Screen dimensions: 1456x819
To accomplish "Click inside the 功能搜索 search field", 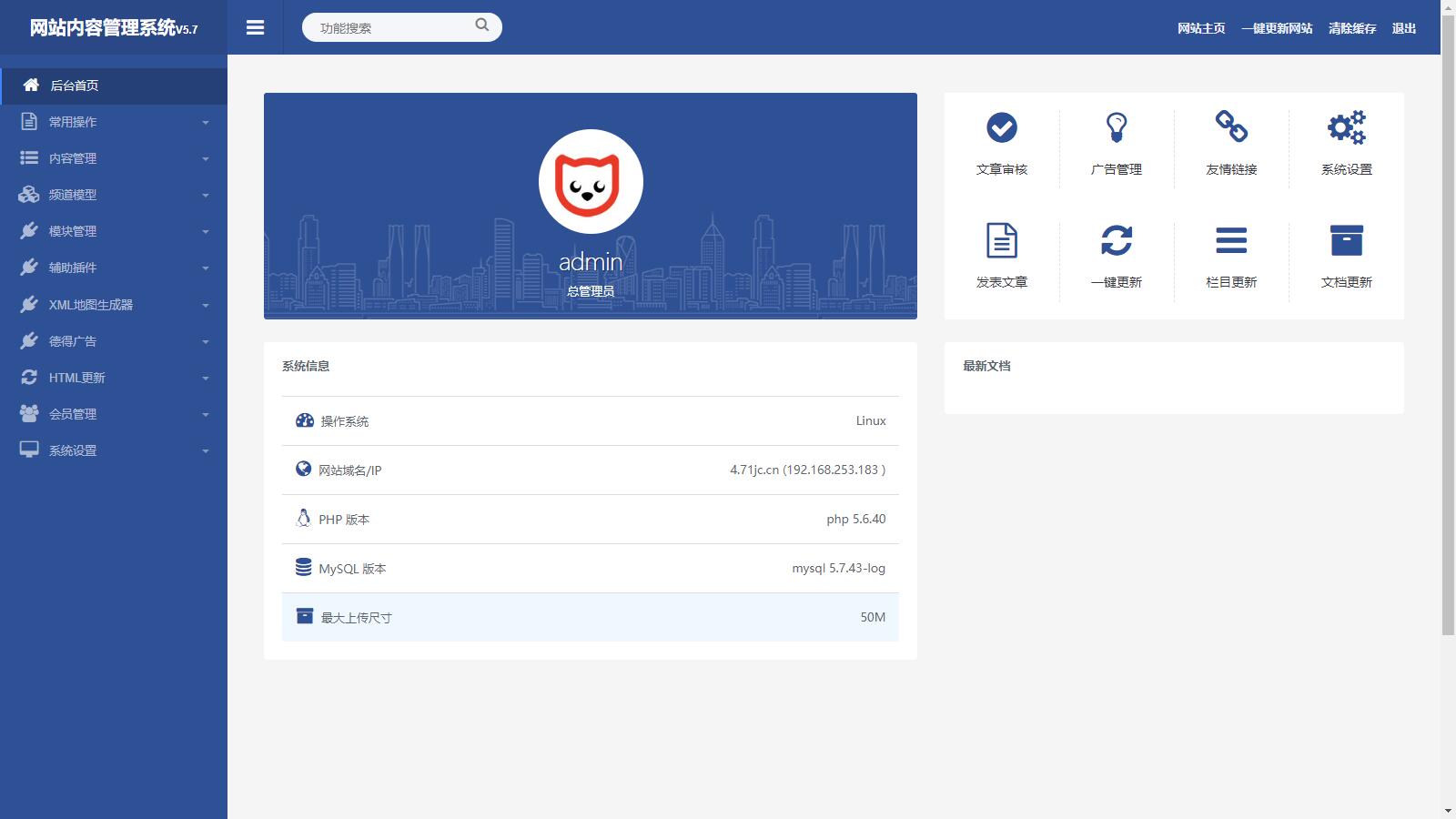I will [x=391, y=26].
